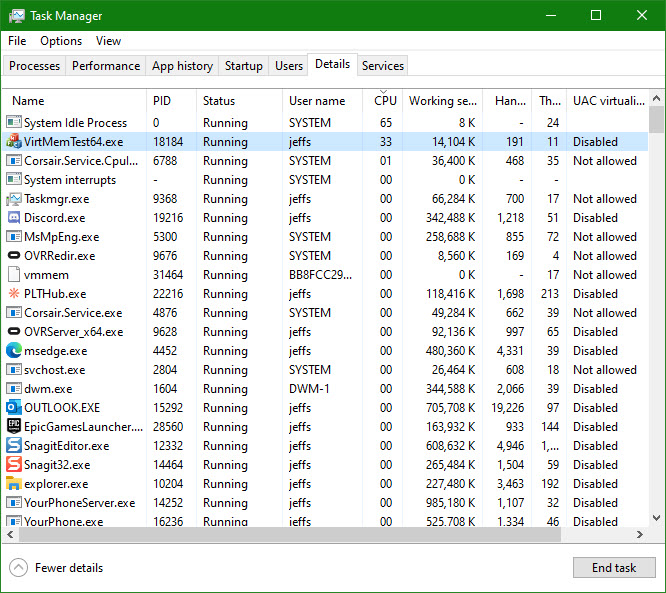Click the Snagit32.exe icon
666x593 pixels.
click(14, 464)
